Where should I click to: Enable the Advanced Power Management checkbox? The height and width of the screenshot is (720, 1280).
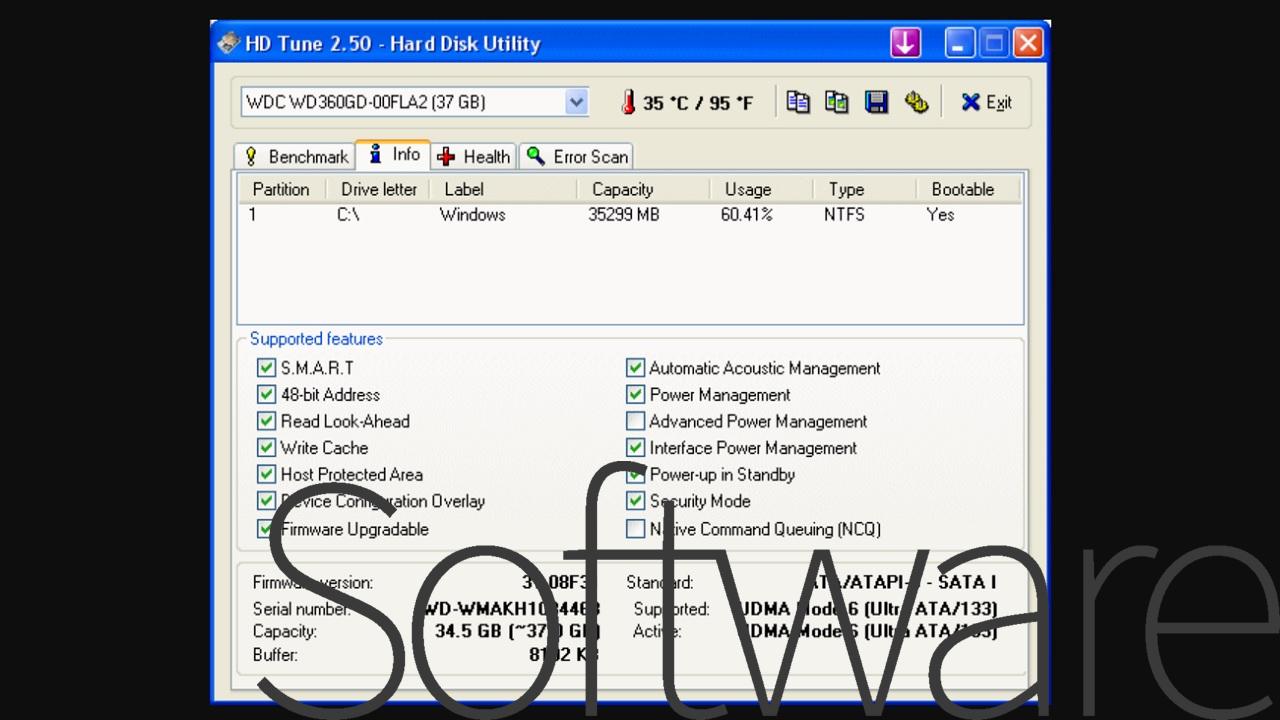[x=635, y=421]
